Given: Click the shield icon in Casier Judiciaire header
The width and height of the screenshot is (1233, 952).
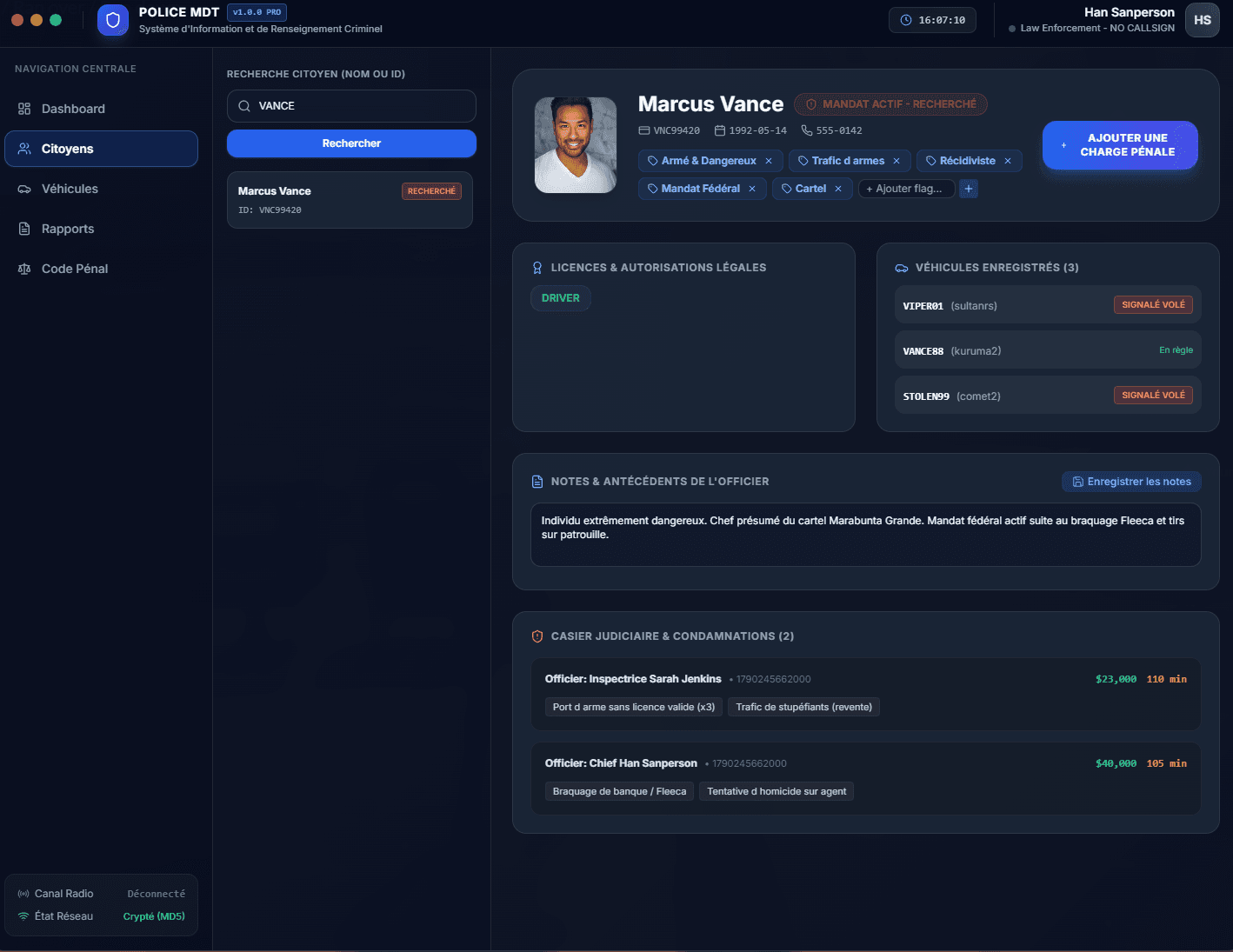Looking at the screenshot, I should (x=537, y=636).
